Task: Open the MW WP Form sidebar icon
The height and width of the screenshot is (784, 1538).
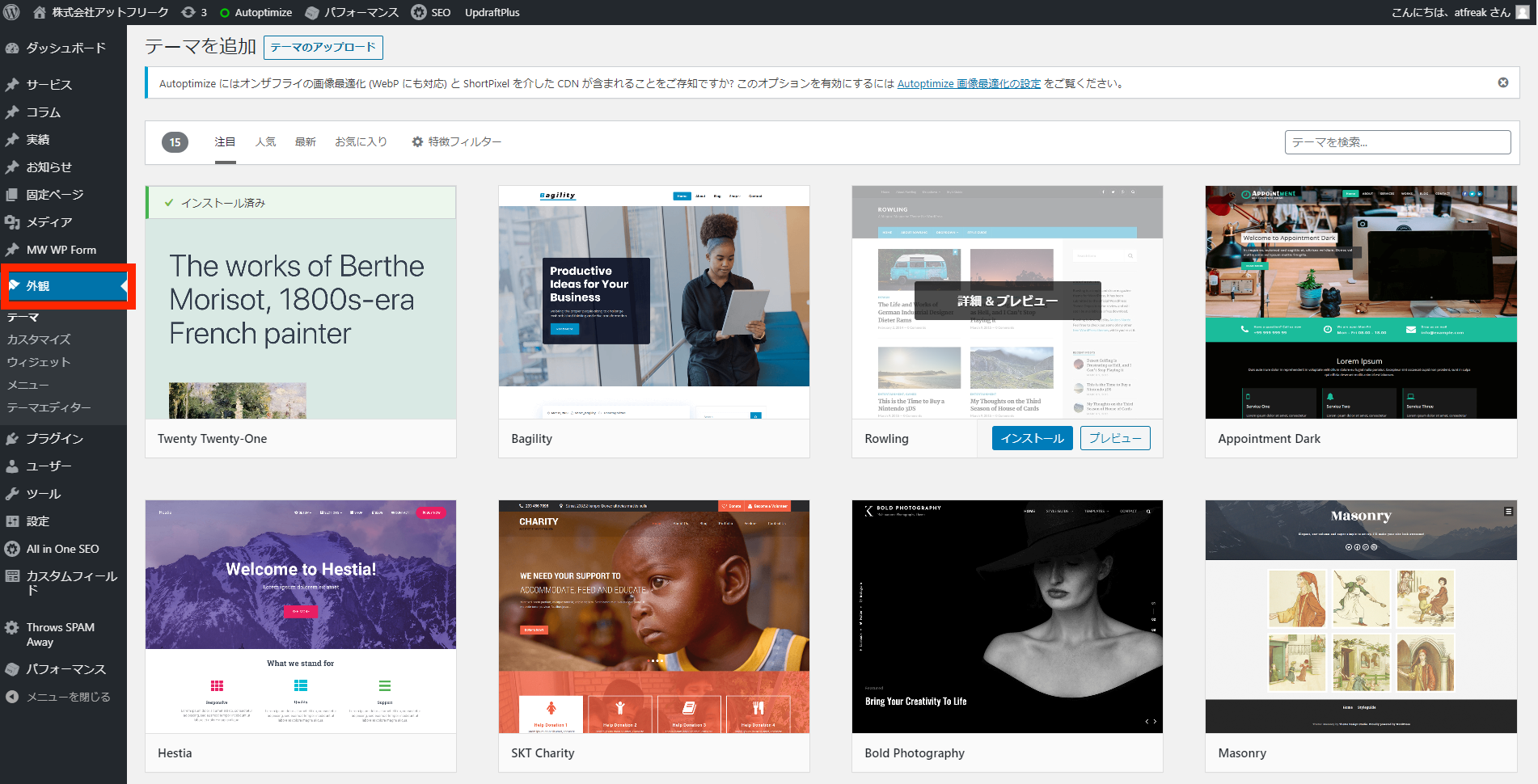Action: tap(12, 250)
